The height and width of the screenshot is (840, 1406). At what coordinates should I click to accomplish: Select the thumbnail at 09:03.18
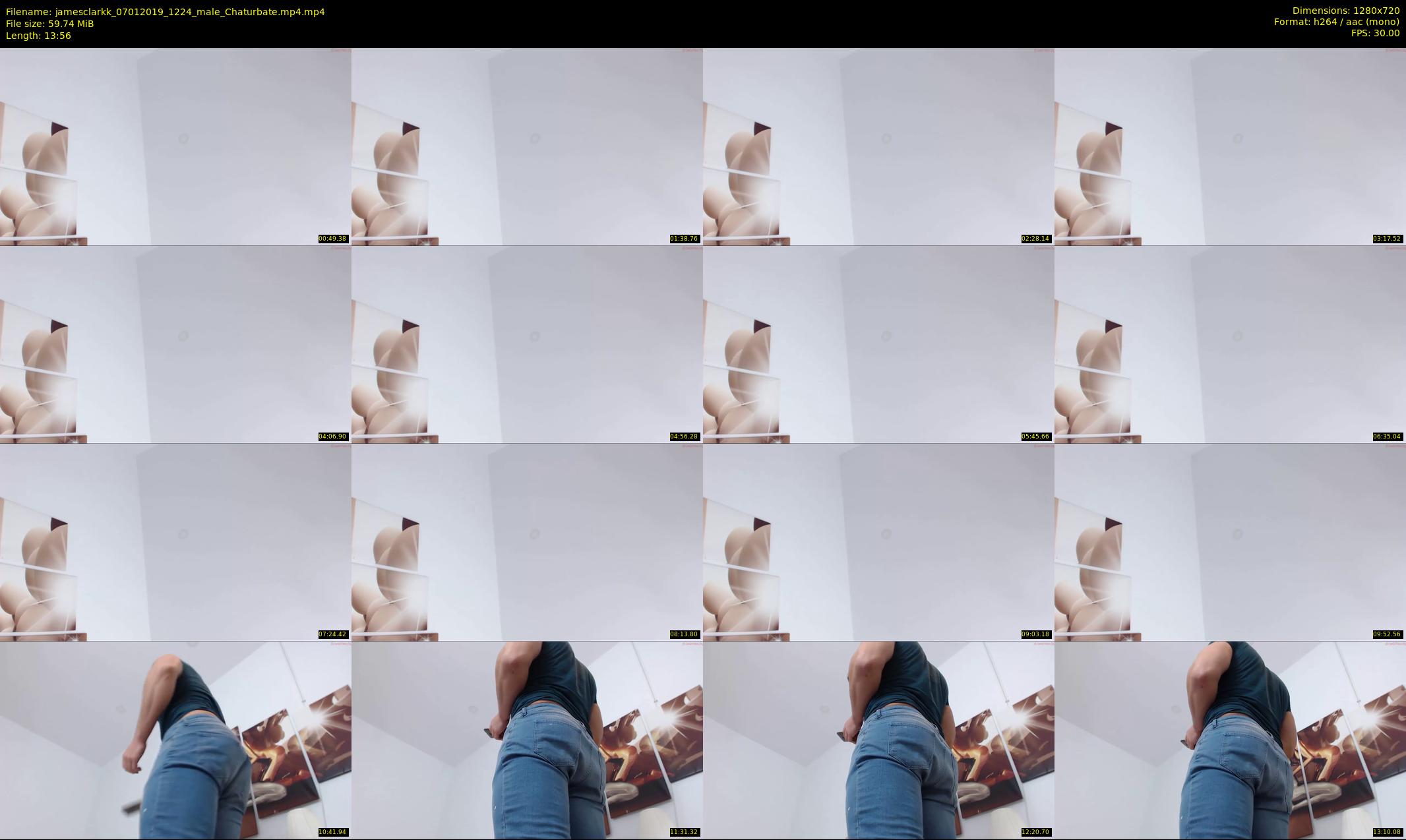pyautogui.click(x=878, y=542)
